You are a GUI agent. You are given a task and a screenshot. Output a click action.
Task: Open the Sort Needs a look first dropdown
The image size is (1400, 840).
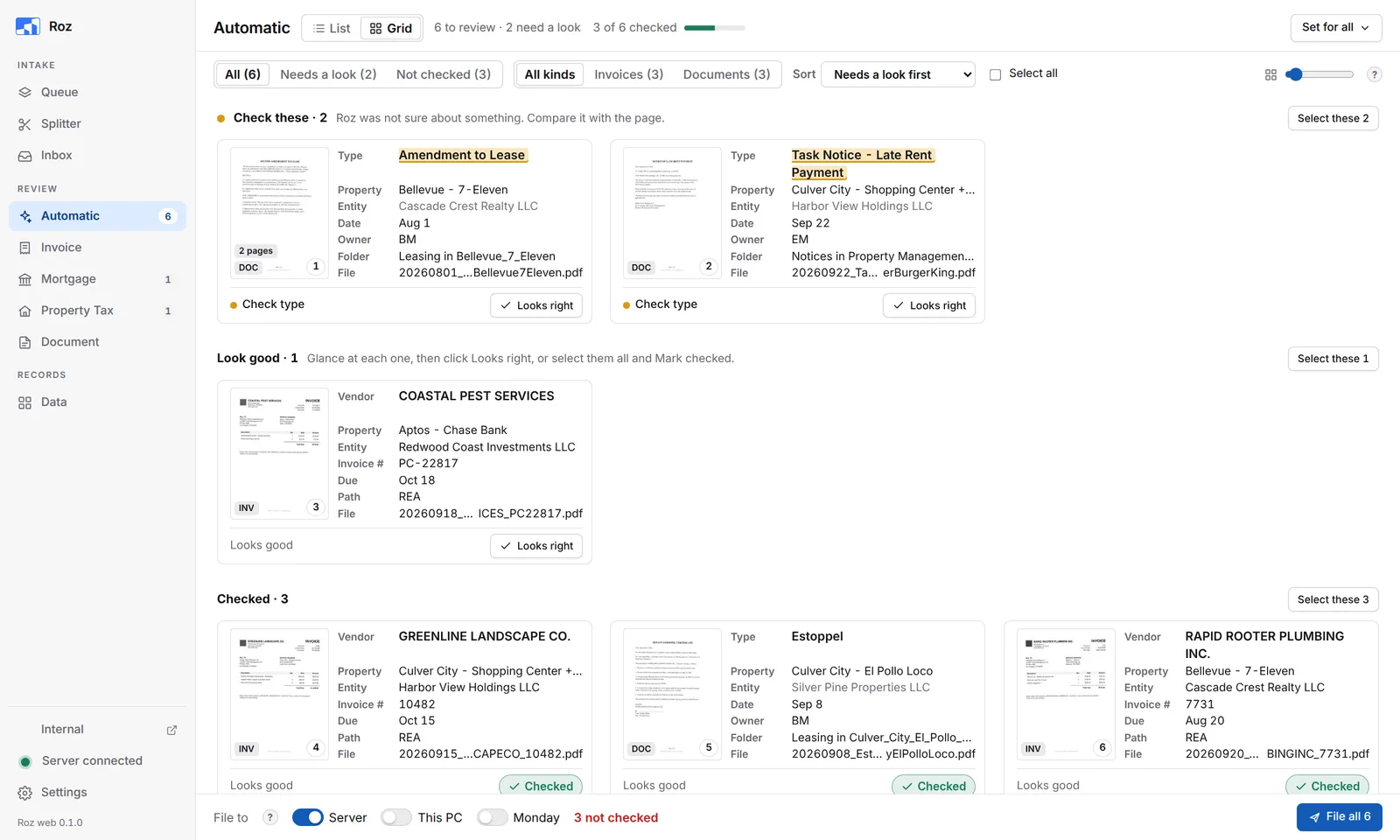pyautogui.click(x=899, y=74)
